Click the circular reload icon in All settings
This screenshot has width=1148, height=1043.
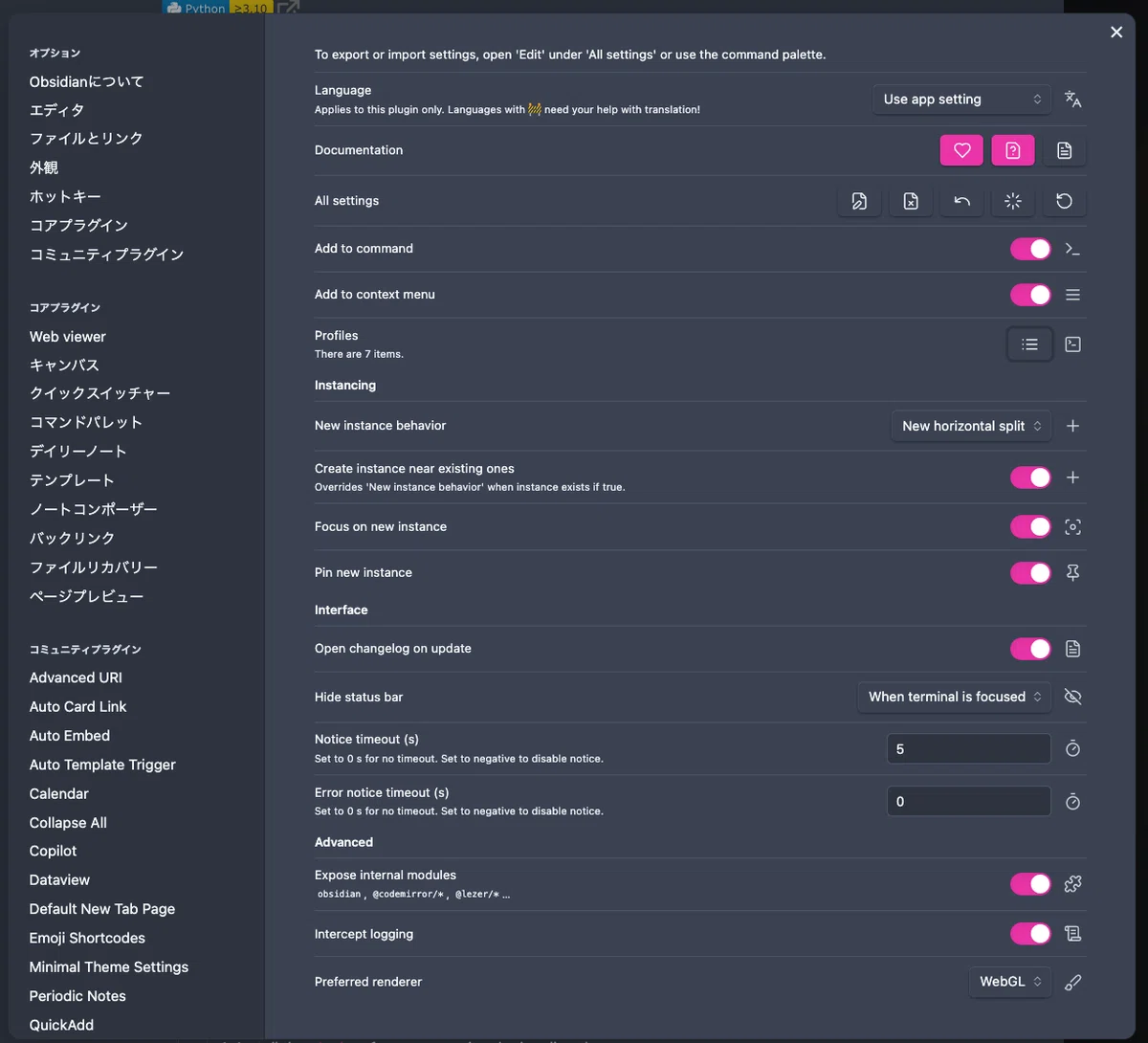[1064, 201]
